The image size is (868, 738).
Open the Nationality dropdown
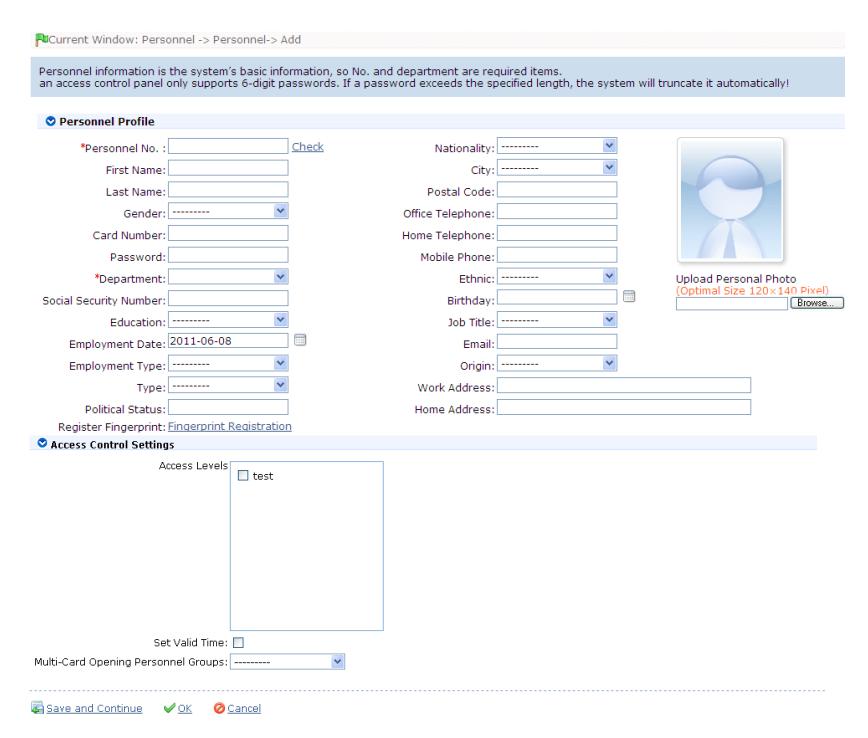tap(557, 146)
